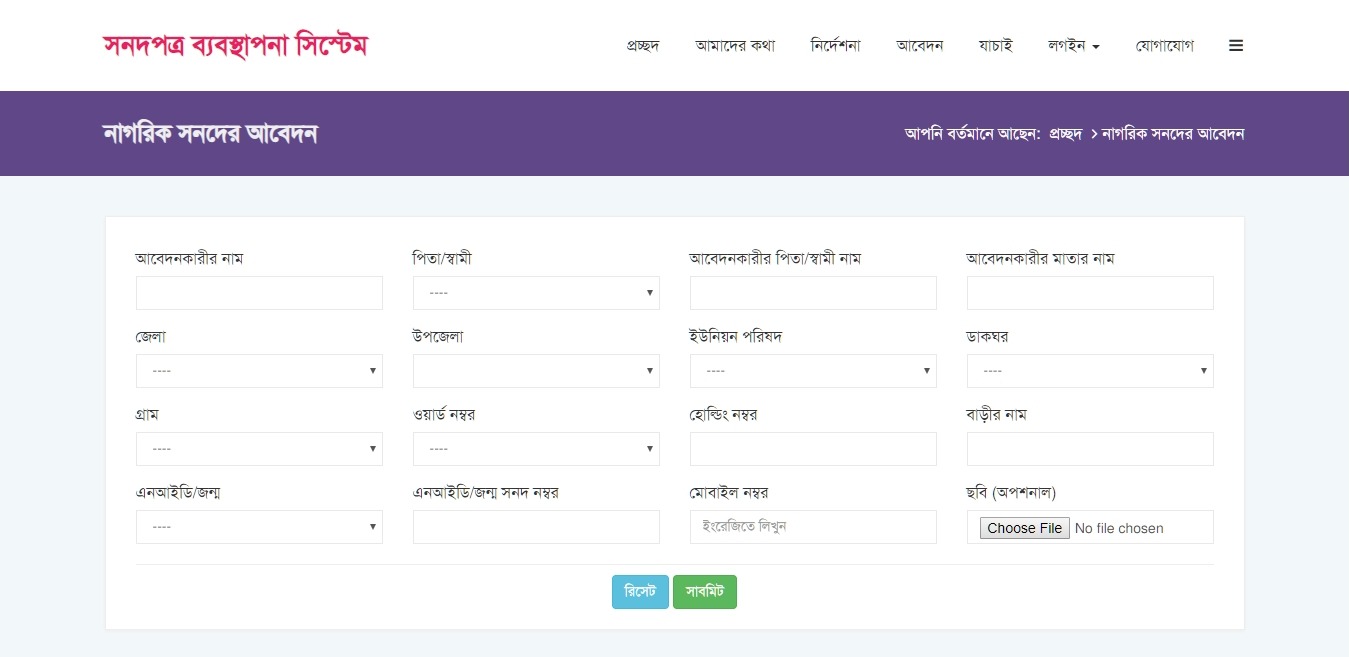
Task: Click the মোবাইল নম্বর input field
Action: (x=813, y=527)
